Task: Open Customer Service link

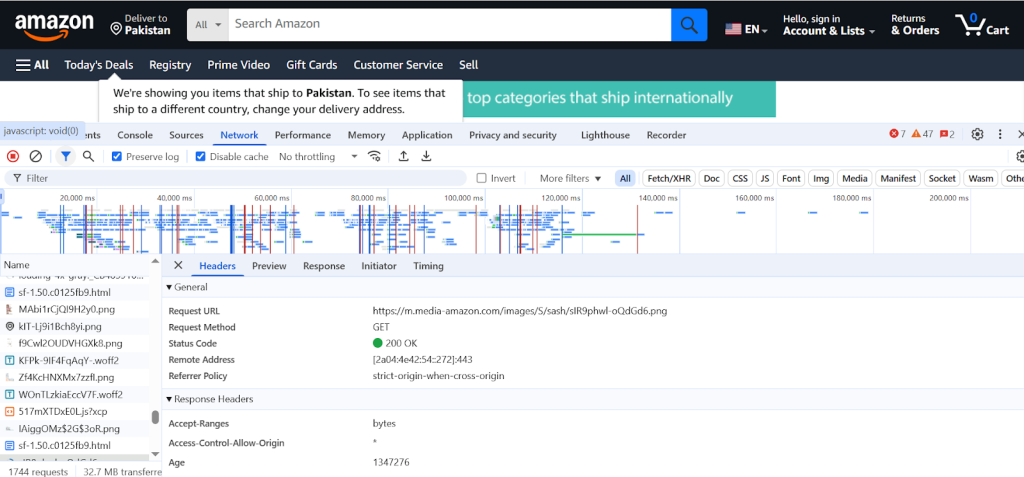Action: (x=398, y=65)
